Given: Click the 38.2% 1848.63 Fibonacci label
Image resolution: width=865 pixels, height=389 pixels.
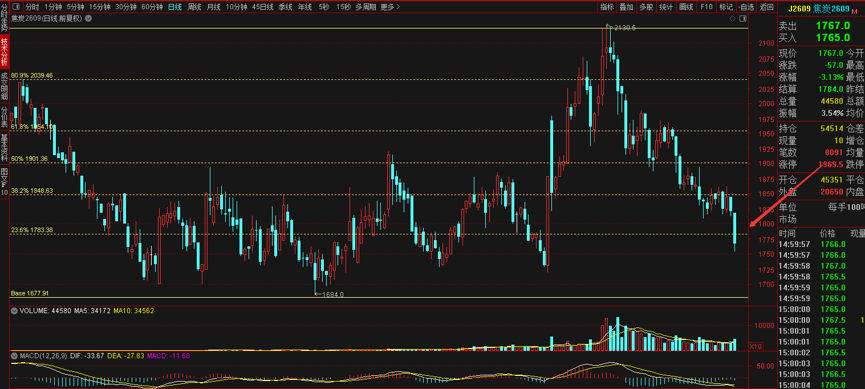Looking at the screenshot, I should coord(31,190).
